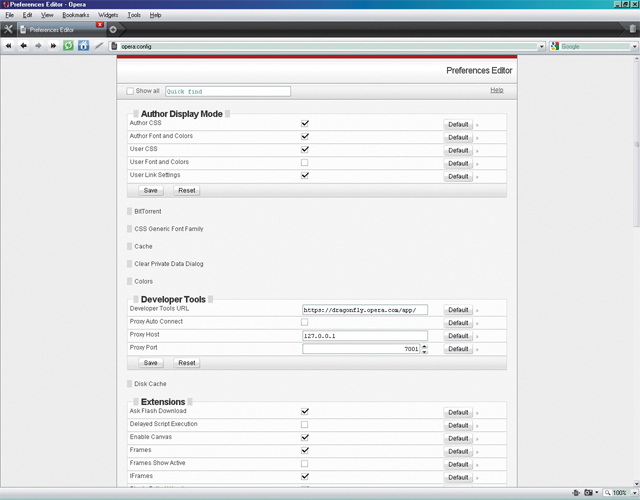Image resolution: width=640 pixels, height=500 pixels.
Task: Click the Fast Forward navigation button
Action: (53, 46)
